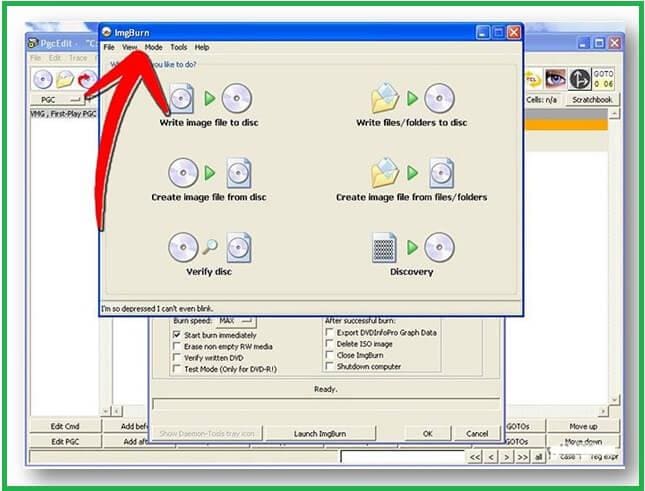Toggle Start burn immediately checkbox

tap(177, 335)
